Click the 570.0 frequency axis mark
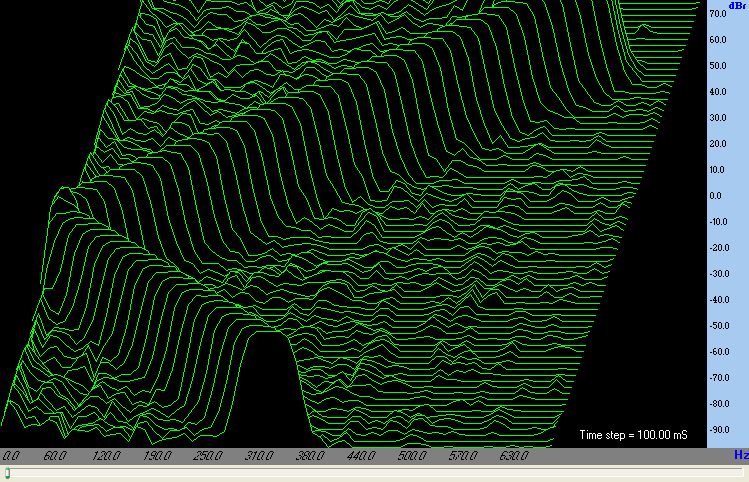This screenshot has height=482, width=749. 463,456
